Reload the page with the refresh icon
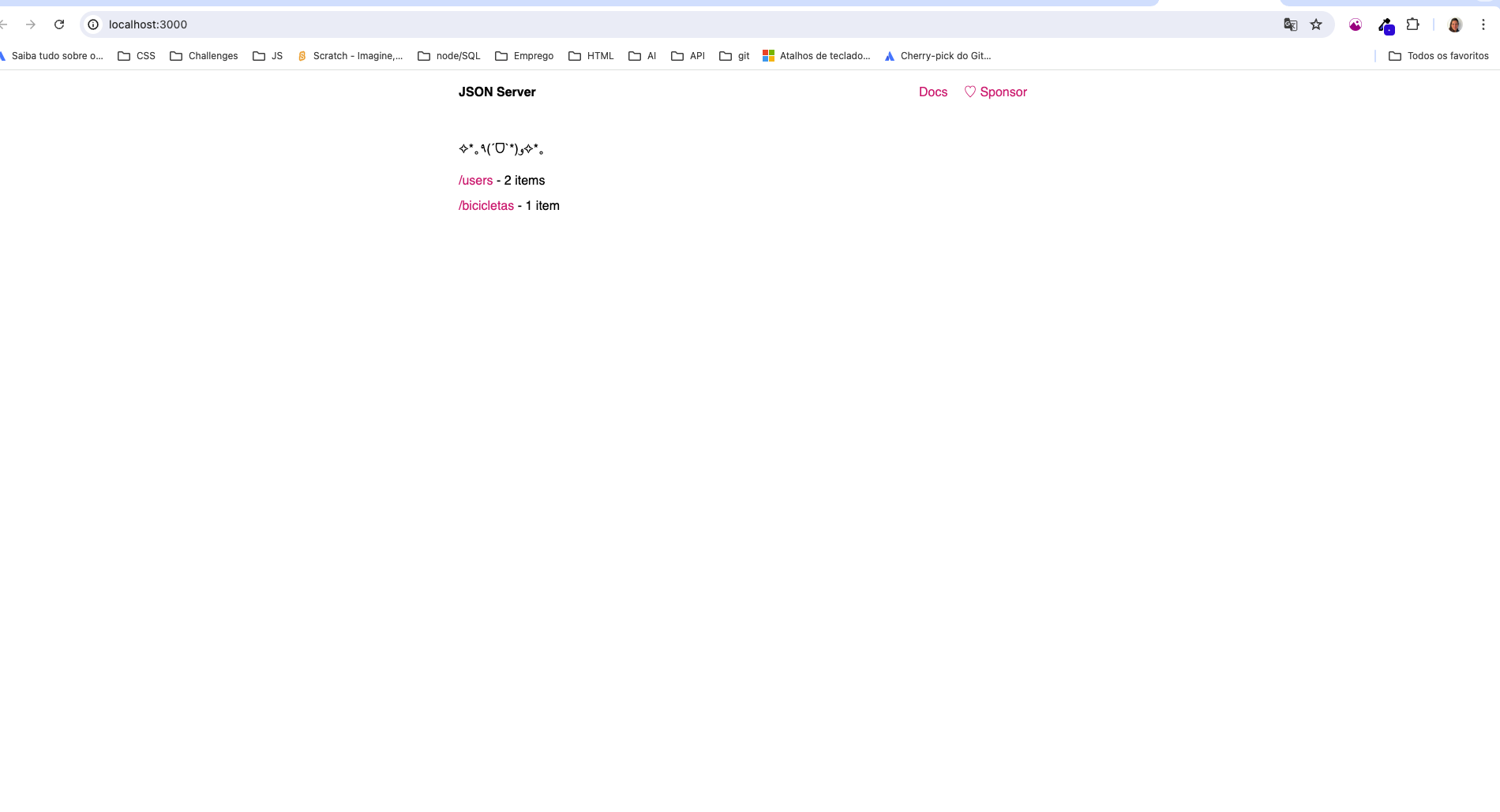The height and width of the screenshot is (812, 1500). tap(59, 24)
